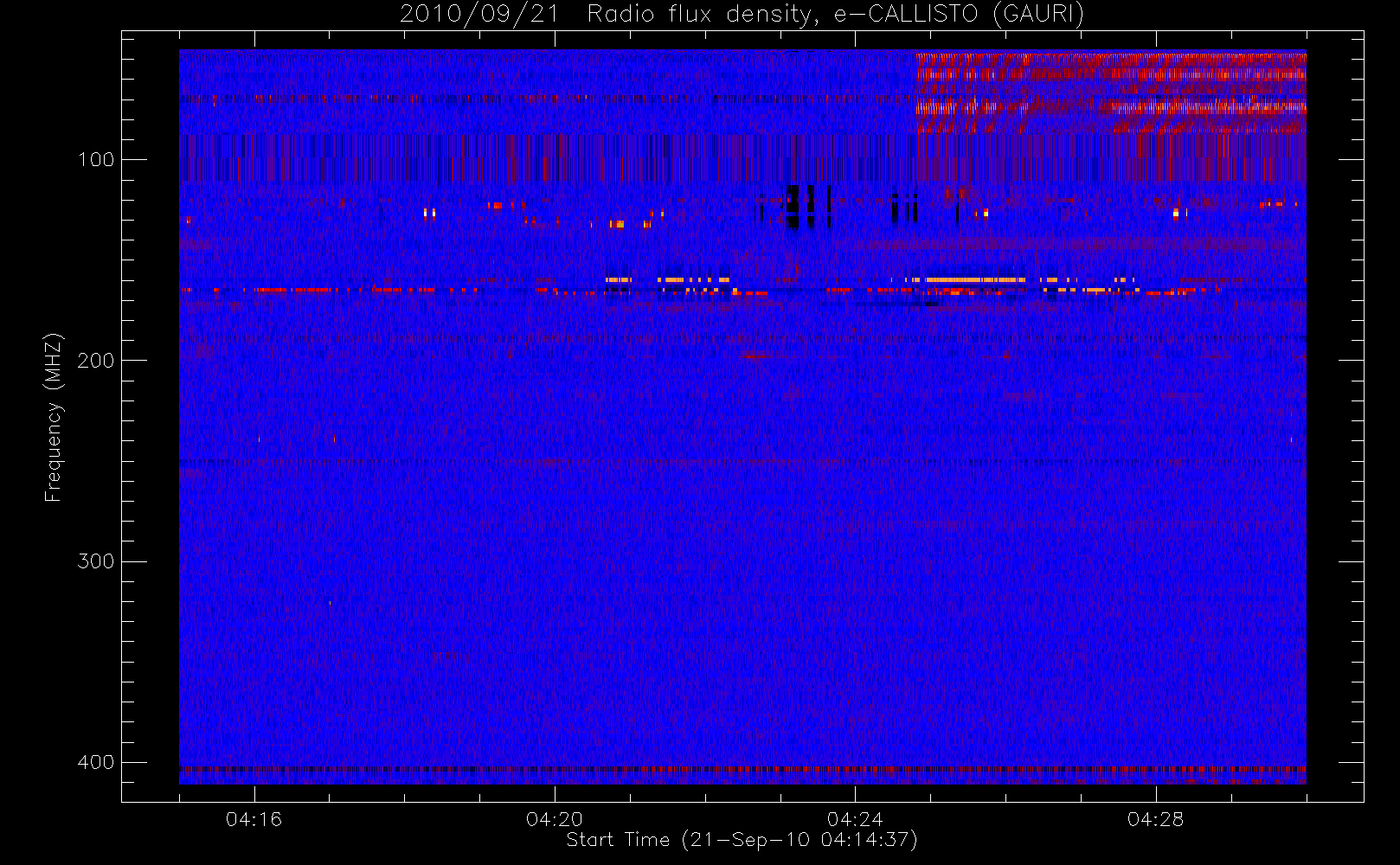Click the 04:28 time tick label

tap(1155, 819)
